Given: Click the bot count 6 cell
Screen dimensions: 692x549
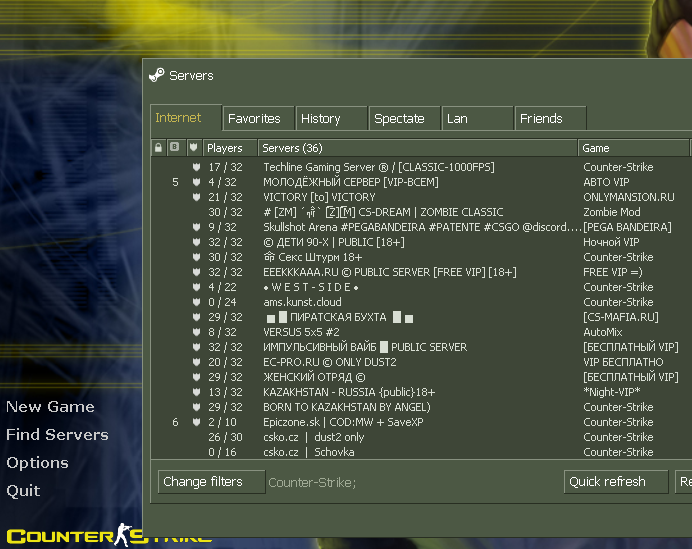Looking at the screenshot, I should tap(175, 422).
